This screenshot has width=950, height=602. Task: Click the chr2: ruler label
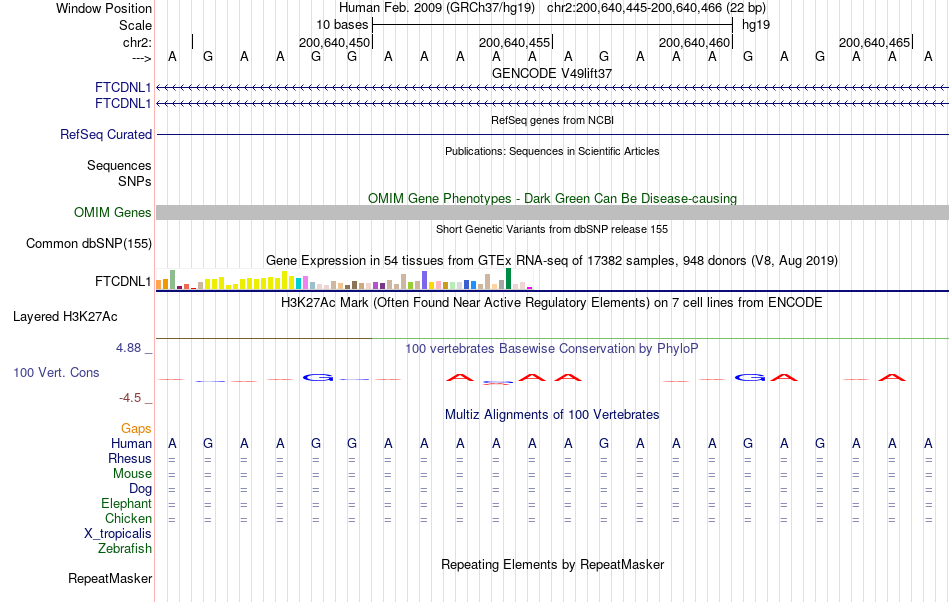tap(137, 42)
